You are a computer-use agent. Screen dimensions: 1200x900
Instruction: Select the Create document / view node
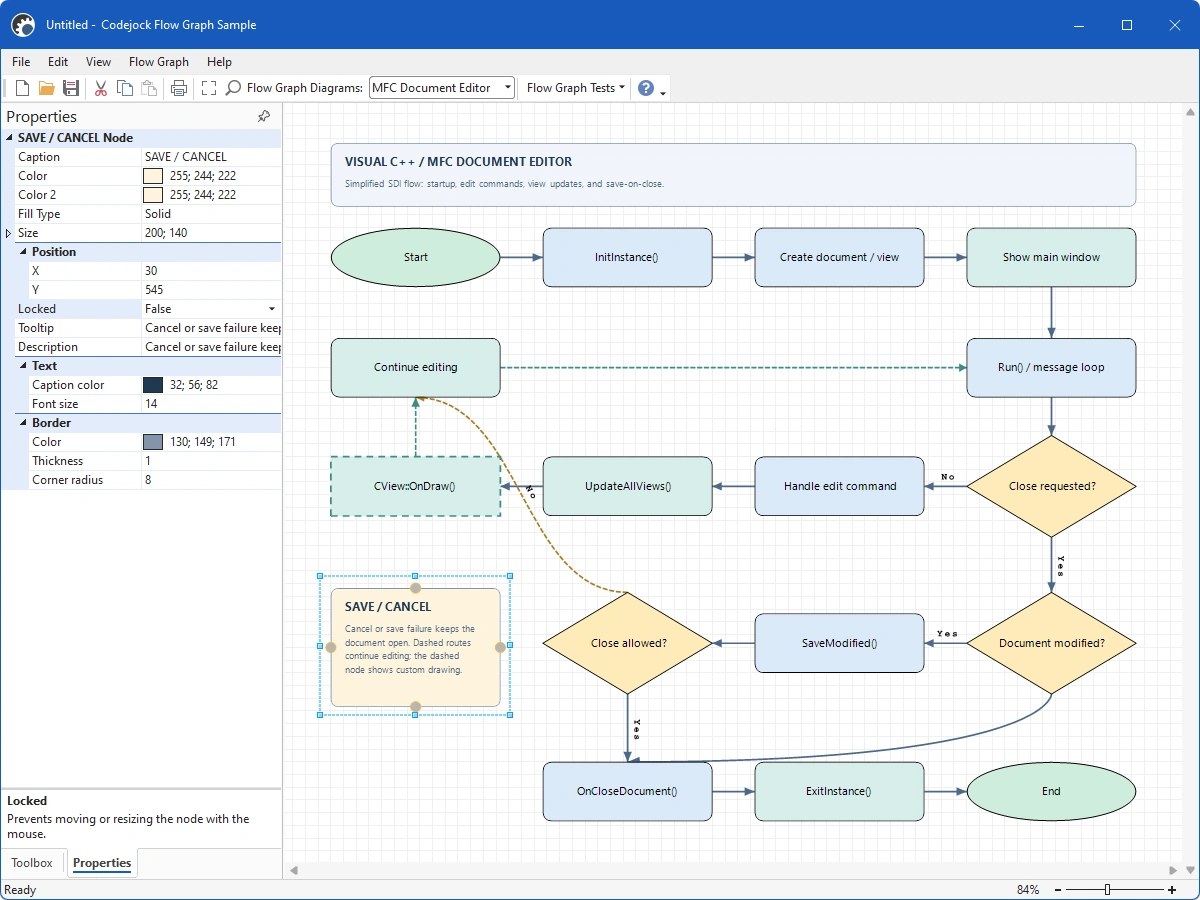tap(839, 257)
